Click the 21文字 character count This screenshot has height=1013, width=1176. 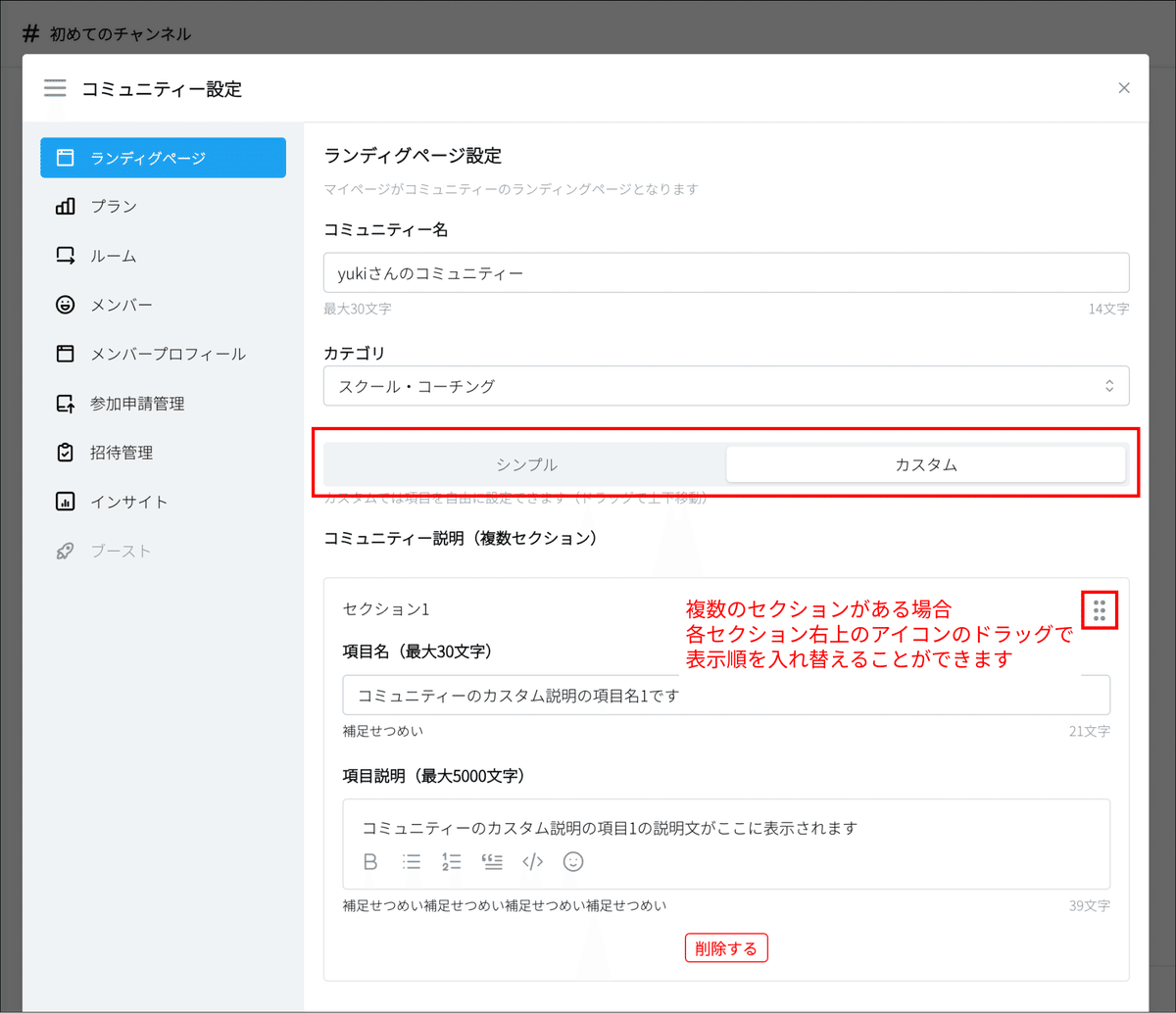coord(1090,731)
